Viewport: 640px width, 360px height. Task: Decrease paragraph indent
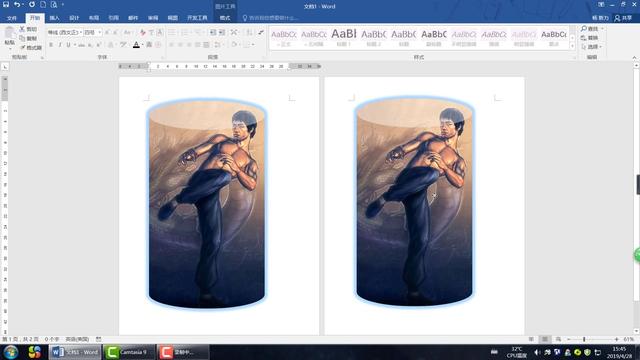click(x=213, y=32)
